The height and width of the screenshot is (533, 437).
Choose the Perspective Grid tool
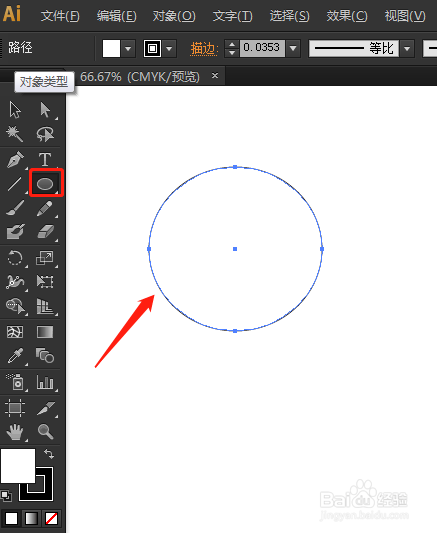click(x=45, y=306)
